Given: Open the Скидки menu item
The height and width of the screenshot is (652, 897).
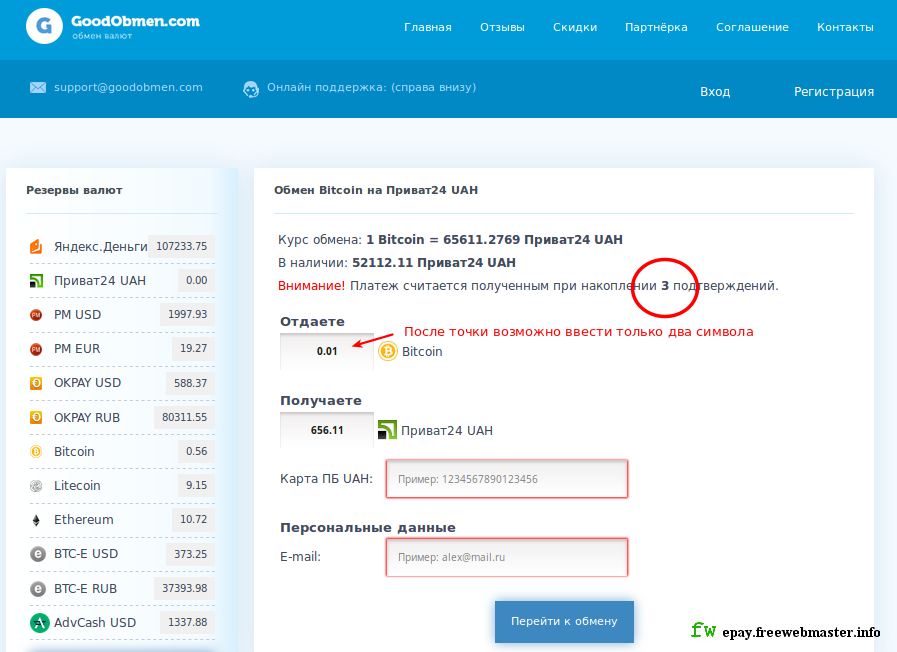Looking at the screenshot, I should coord(575,27).
